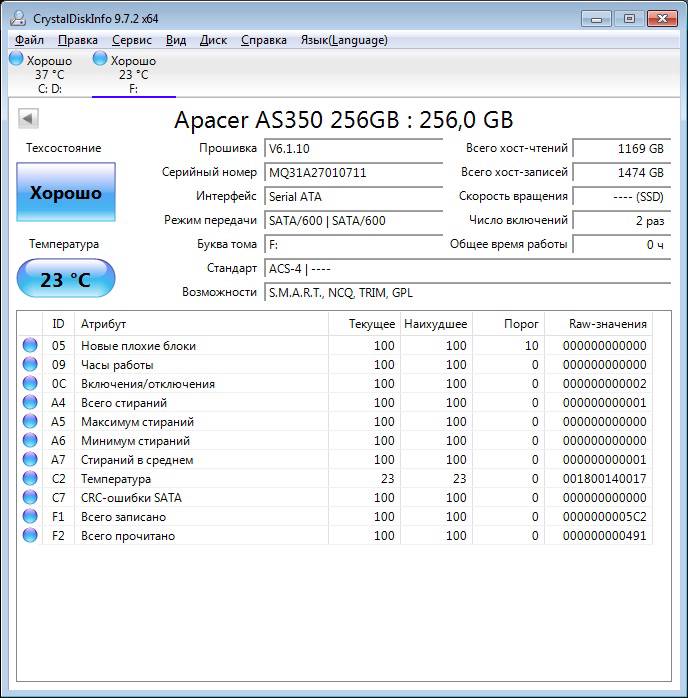
Task: Click status orb for Всего записано row
Action: click(30, 517)
